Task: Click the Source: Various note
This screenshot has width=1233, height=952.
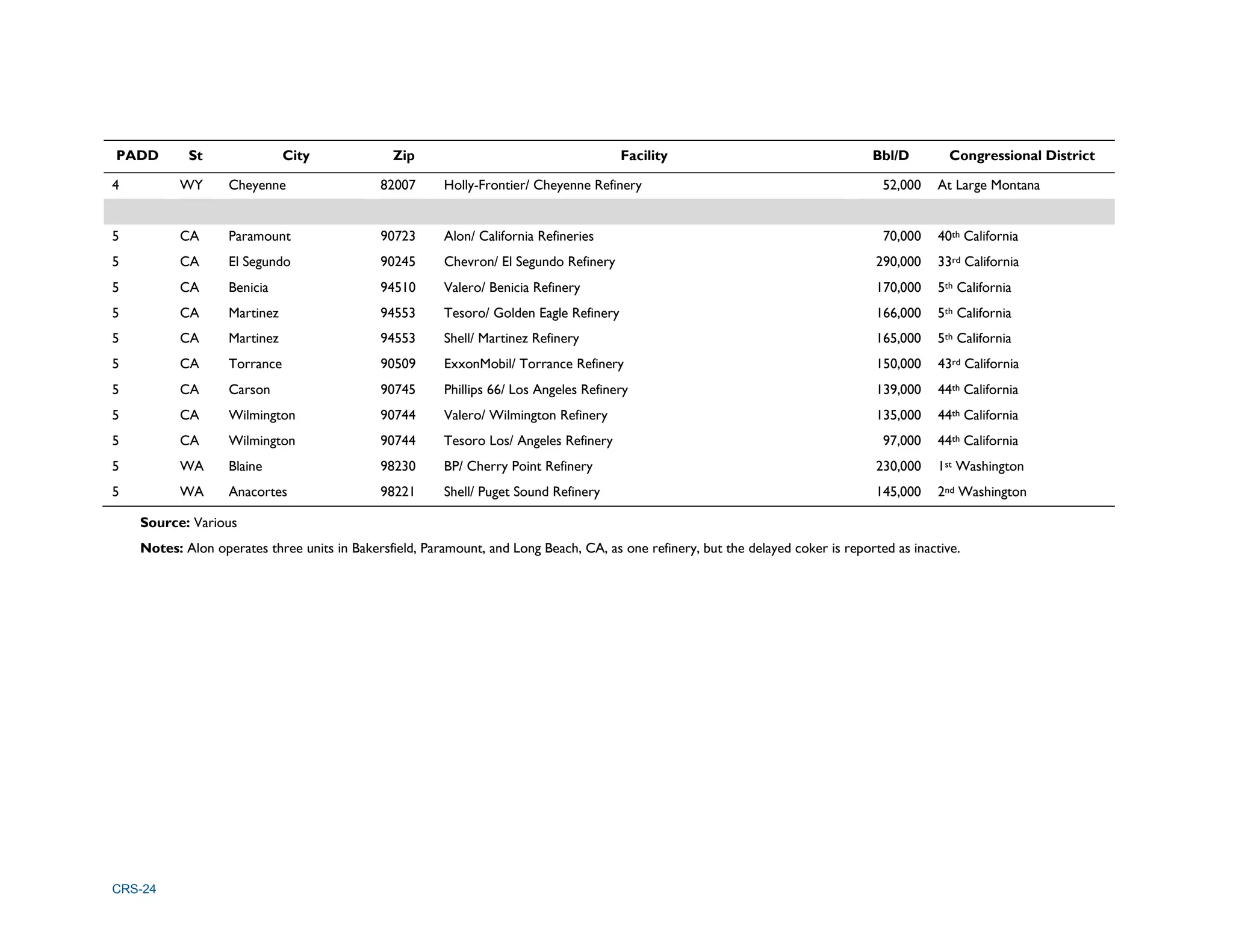Action: [x=188, y=523]
